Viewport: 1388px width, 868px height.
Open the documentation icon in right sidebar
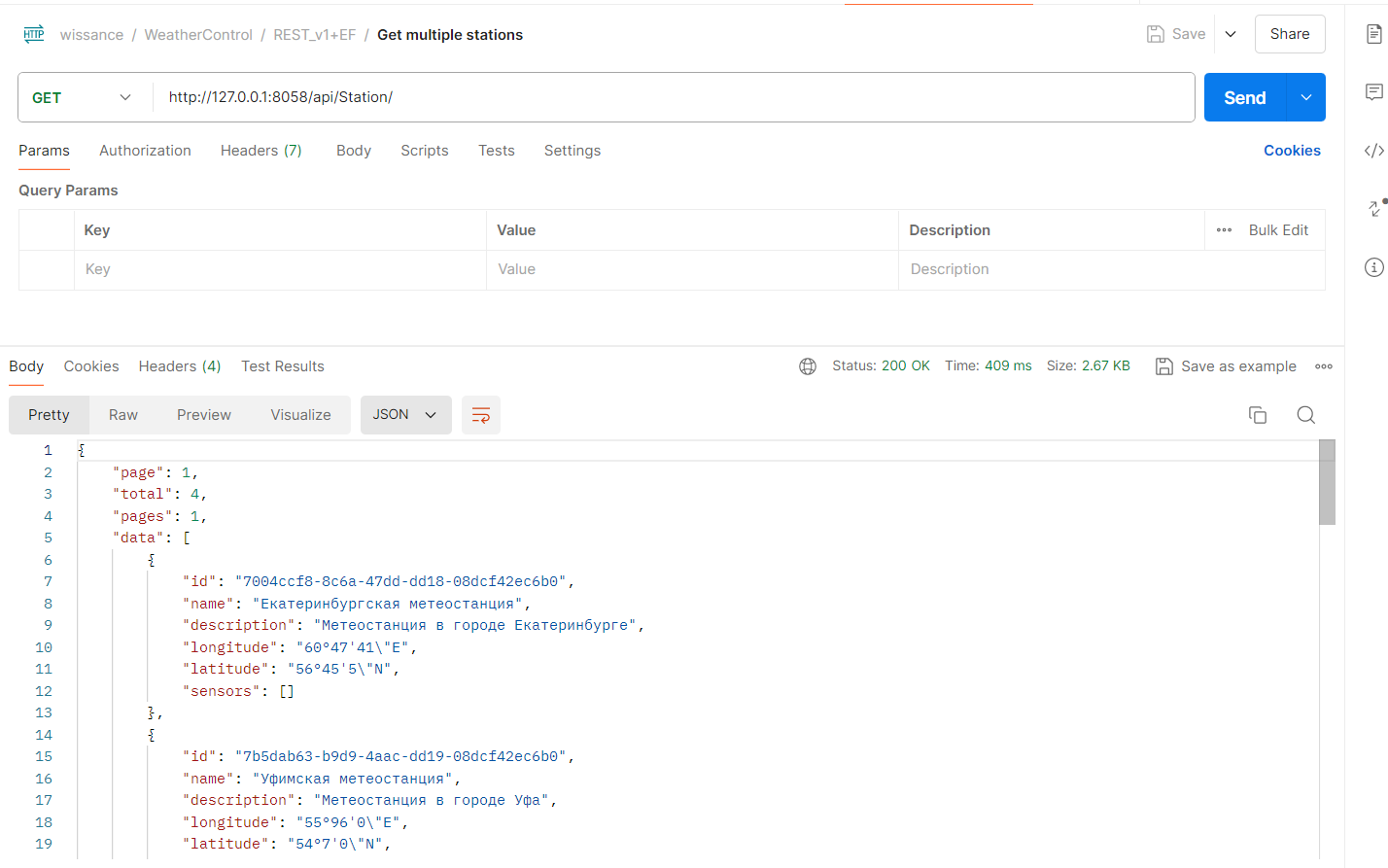tap(1373, 34)
